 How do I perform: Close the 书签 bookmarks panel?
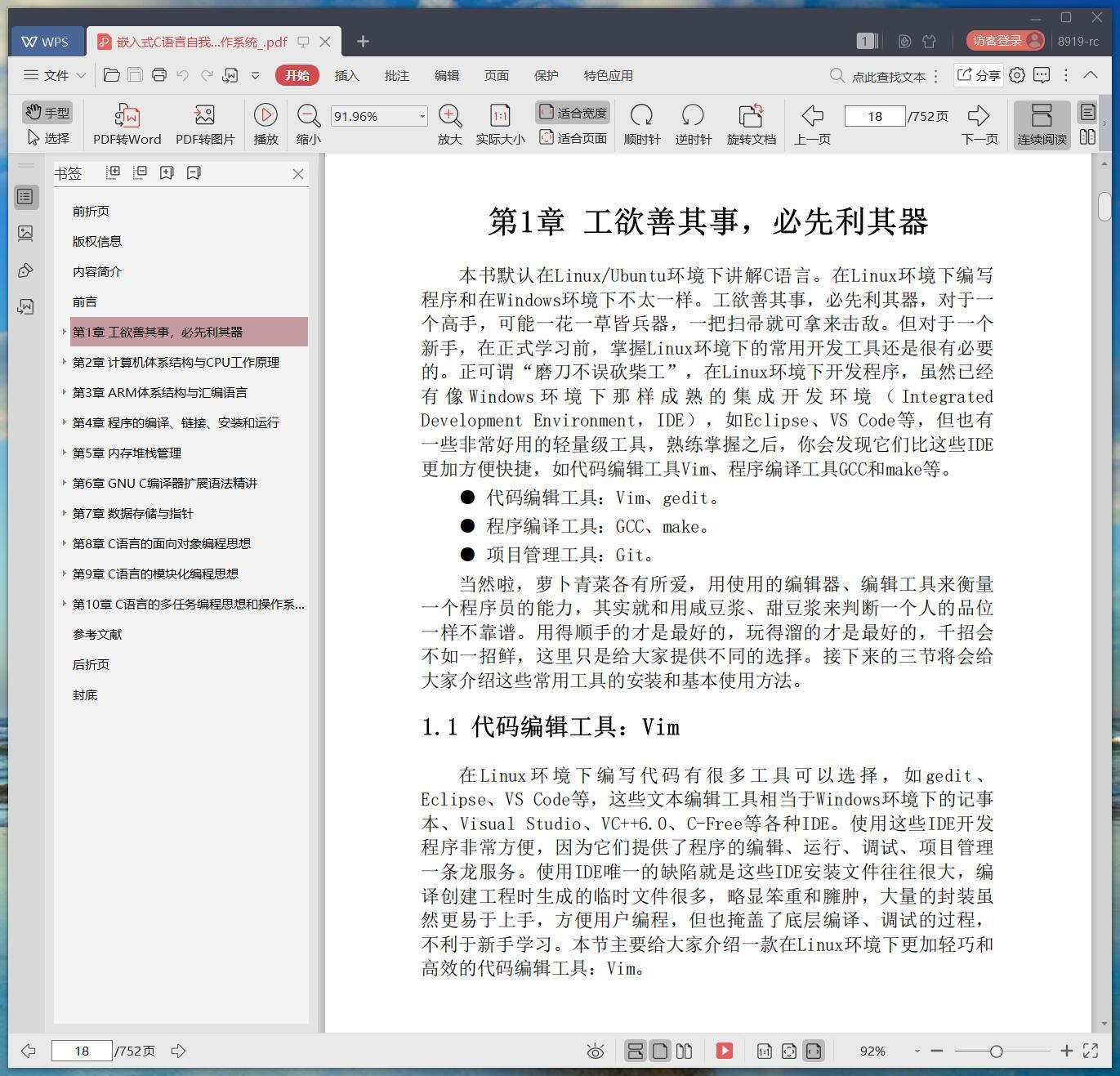click(x=298, y=173)
